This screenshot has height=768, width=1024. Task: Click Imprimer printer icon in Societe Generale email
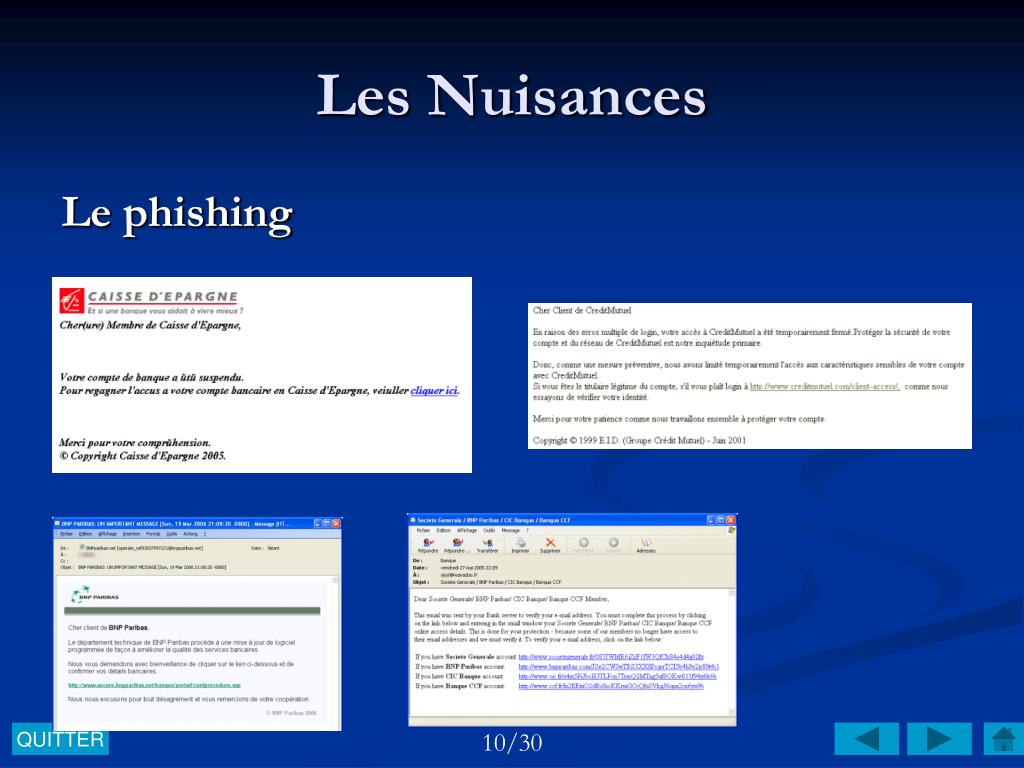[520, 545]
